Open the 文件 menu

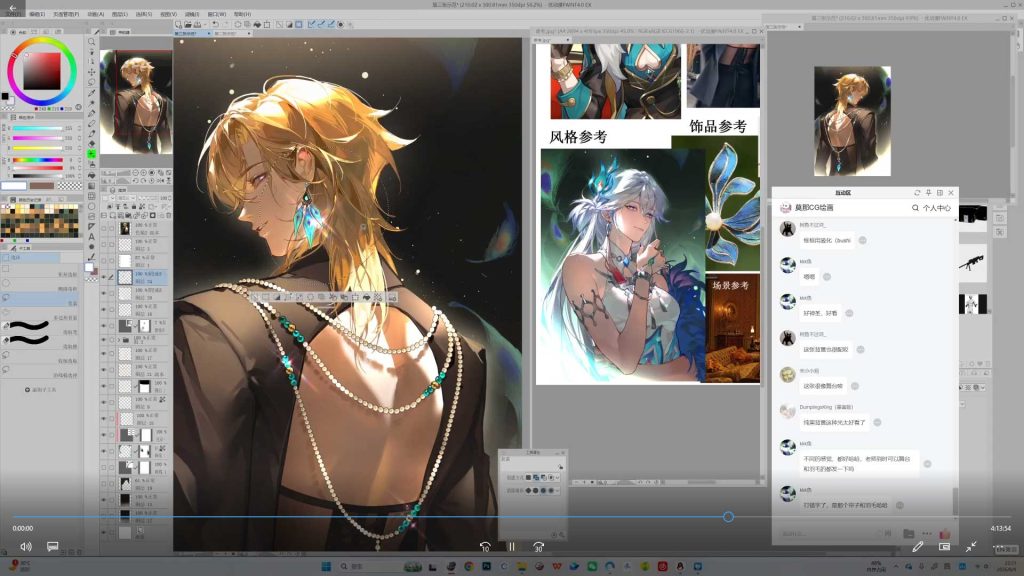point(12,14)
